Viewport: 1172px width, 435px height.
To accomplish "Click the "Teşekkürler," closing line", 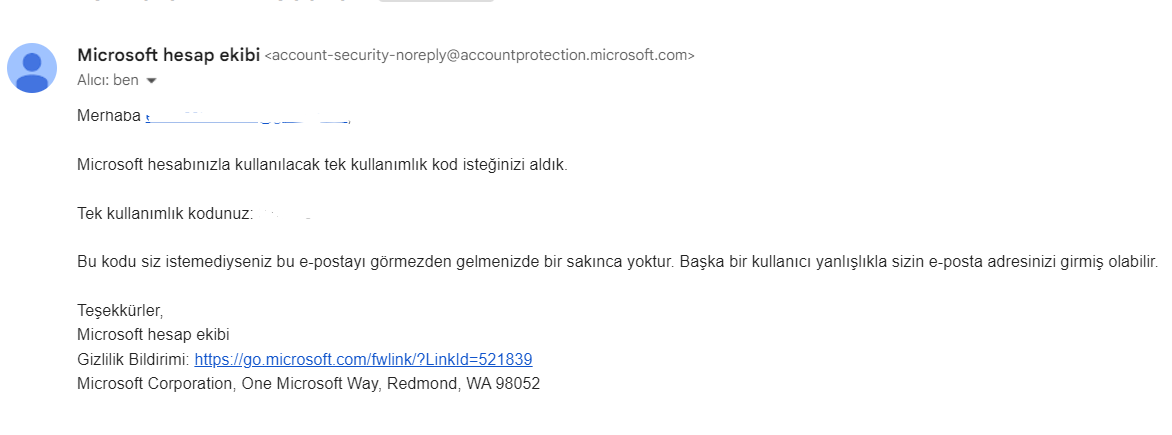I will point(120,311).
